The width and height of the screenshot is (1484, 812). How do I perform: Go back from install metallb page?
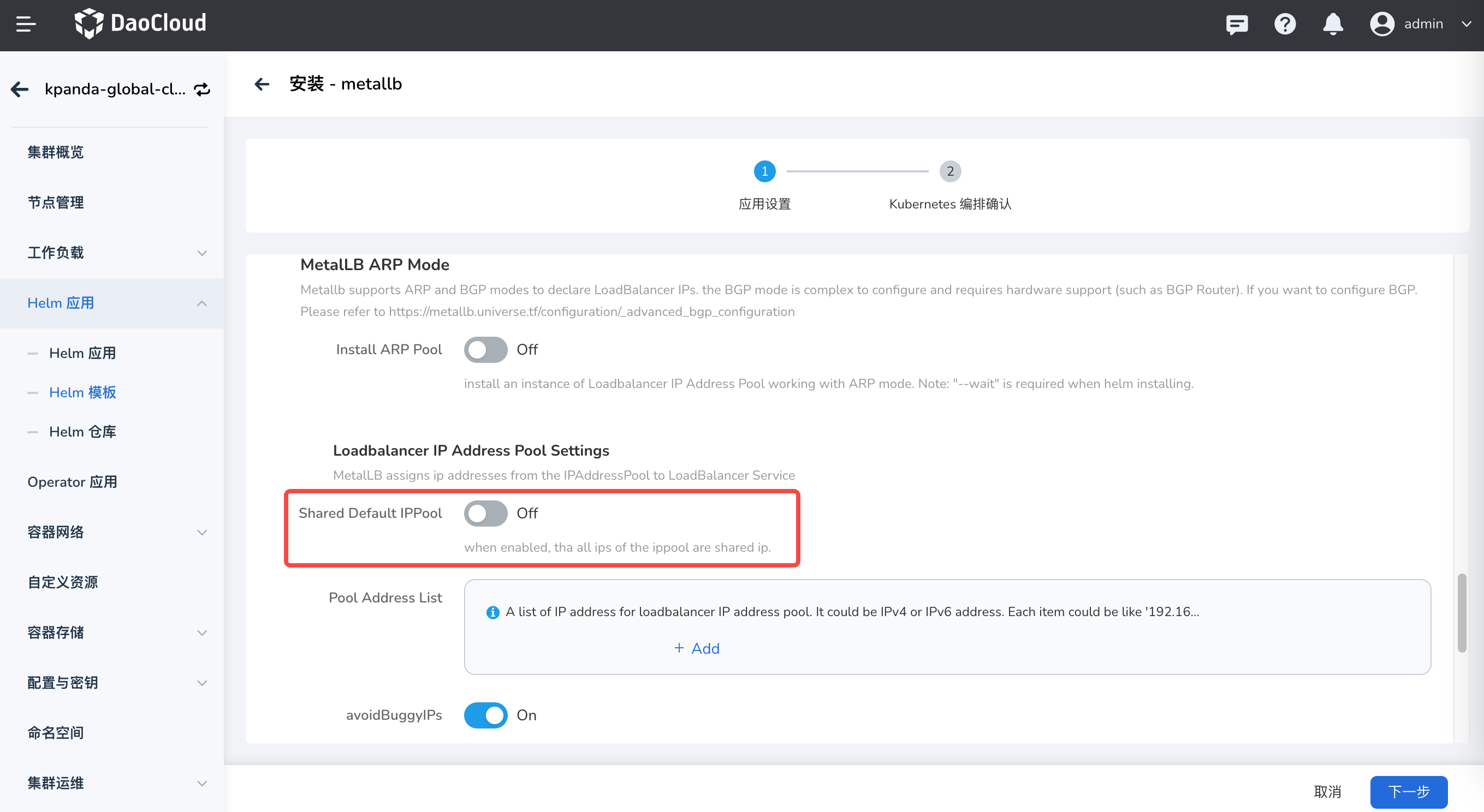262,84
